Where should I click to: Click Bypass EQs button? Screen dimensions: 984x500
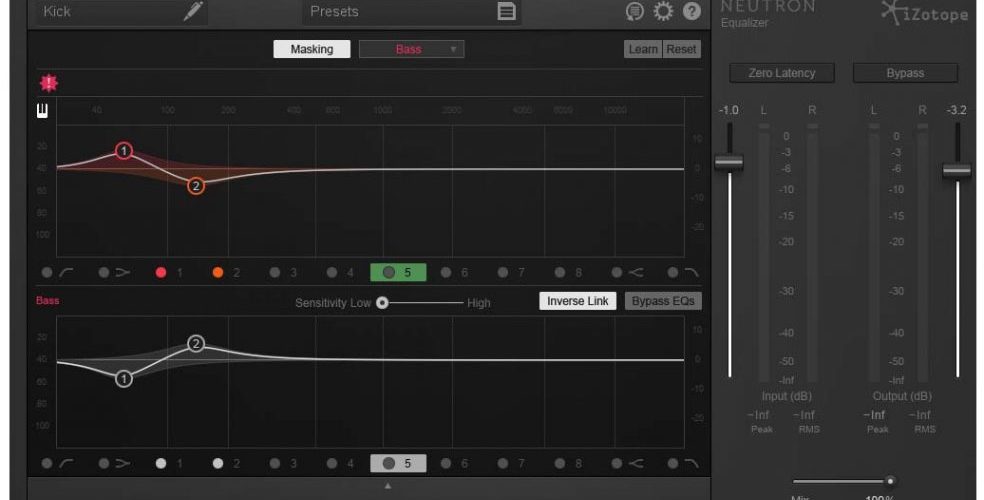[x=663, y=301]
